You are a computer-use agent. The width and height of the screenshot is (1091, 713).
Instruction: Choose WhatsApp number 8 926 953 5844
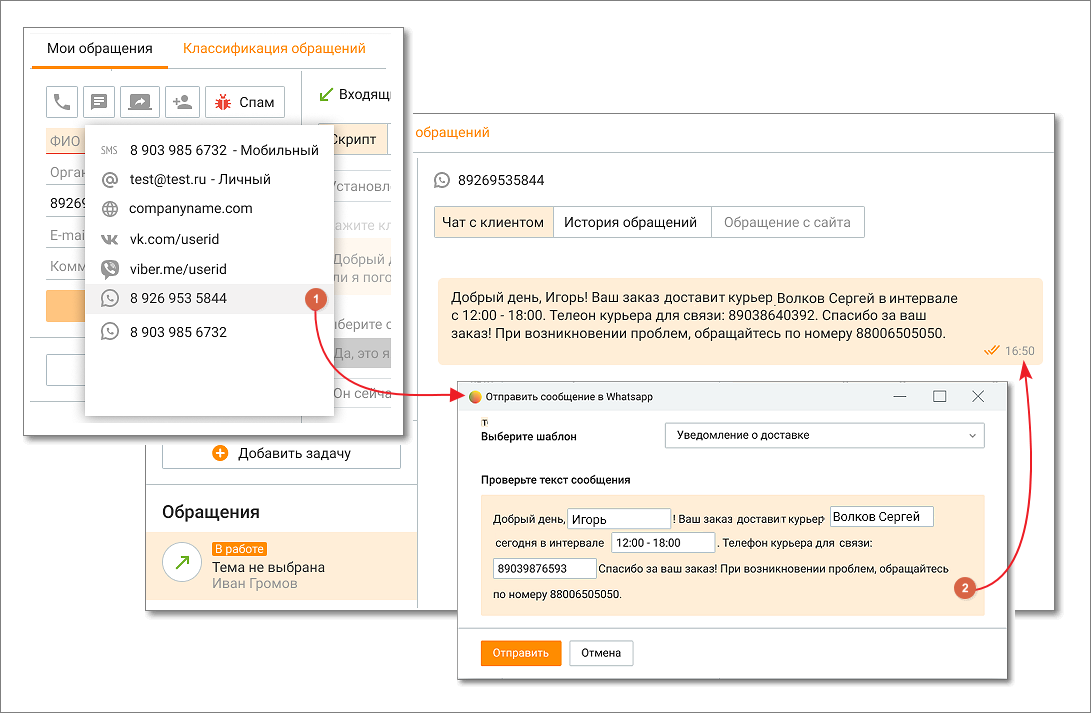pos(209,298)
